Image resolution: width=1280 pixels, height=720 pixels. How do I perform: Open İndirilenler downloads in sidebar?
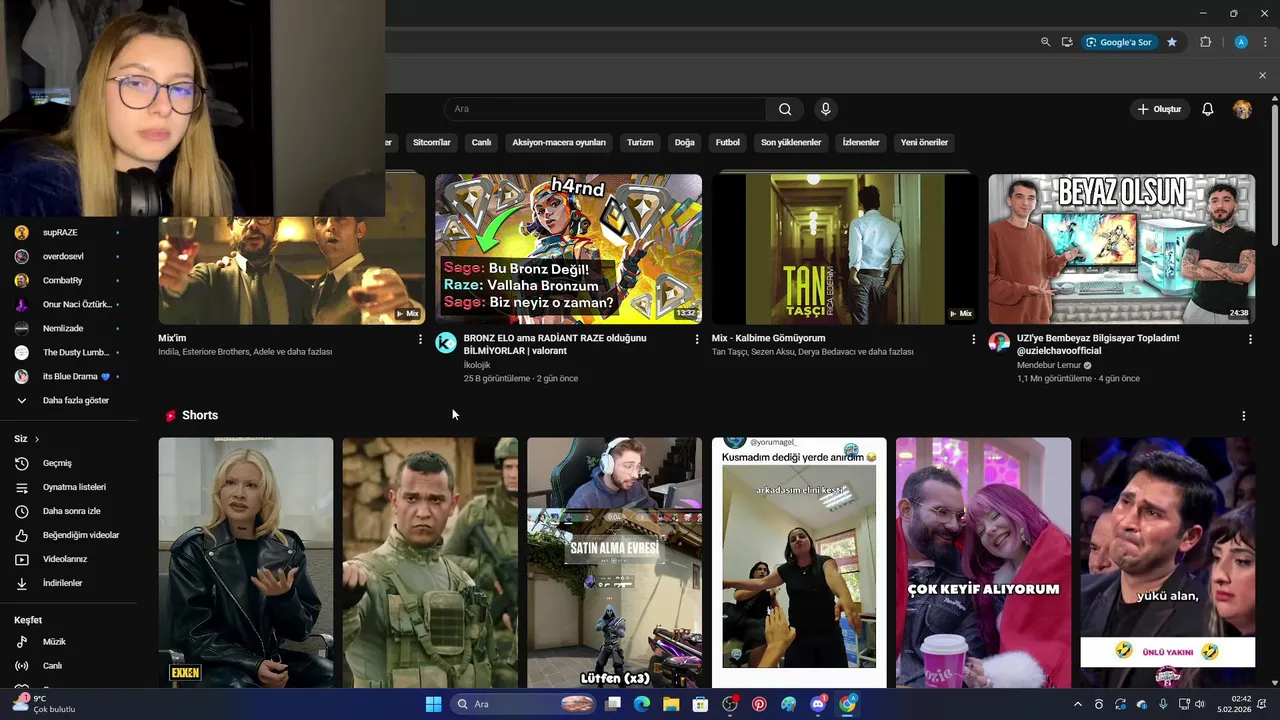(x=68, y=583)
